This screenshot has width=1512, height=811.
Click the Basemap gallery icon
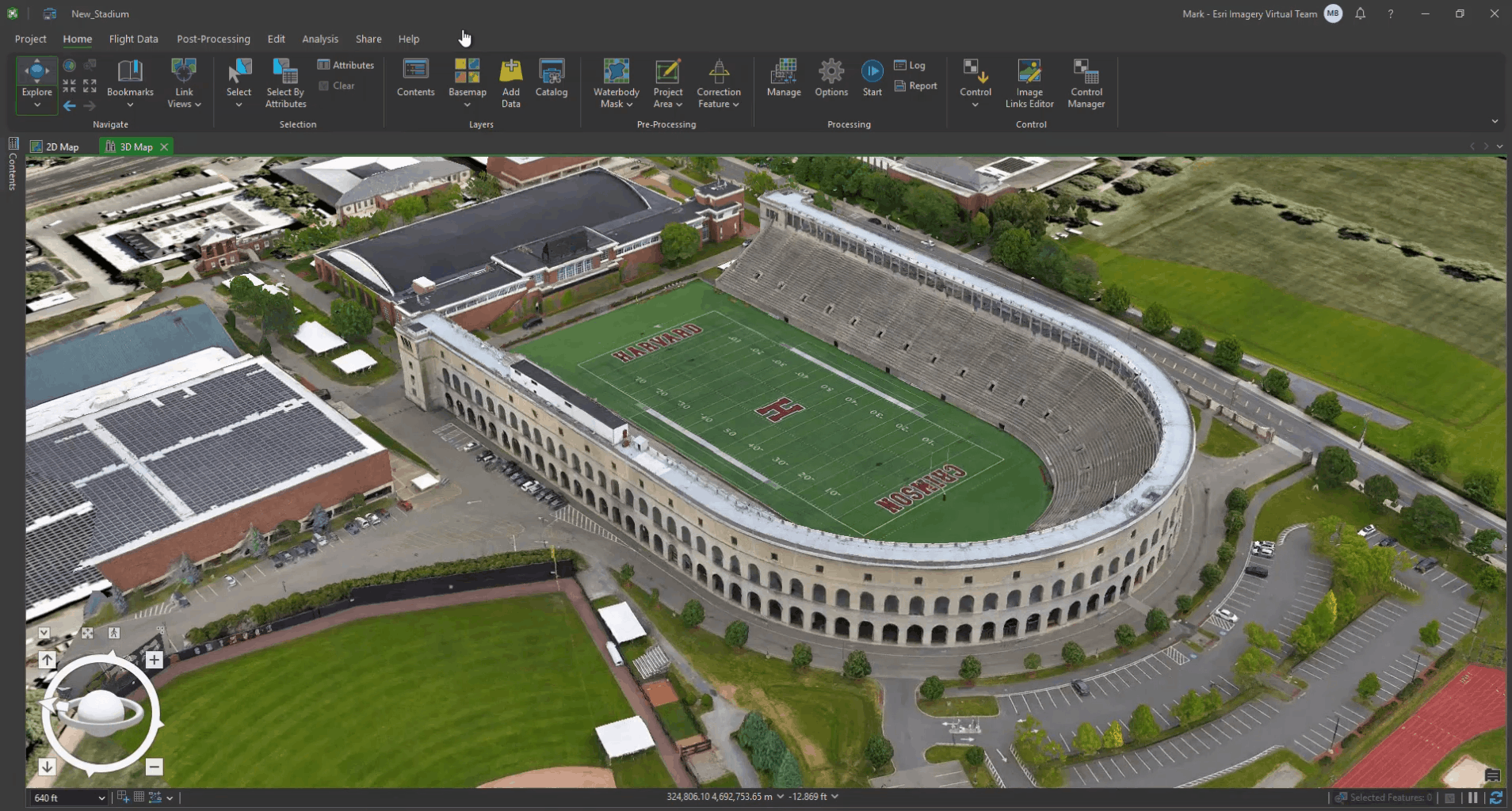tap(467, 71)
